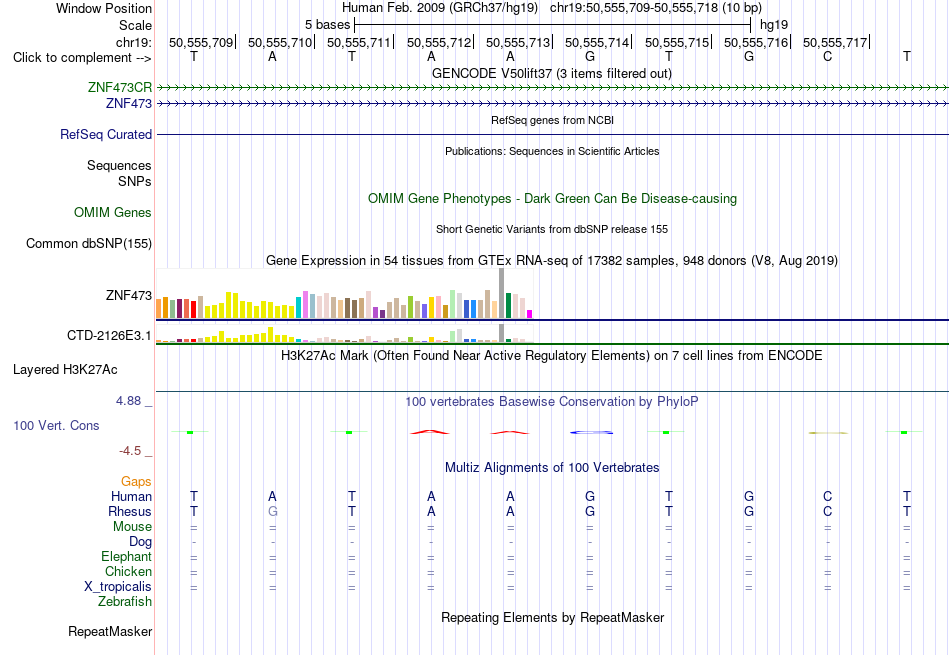Click the CTD-2126E3.1 expression label

[109, 335]
